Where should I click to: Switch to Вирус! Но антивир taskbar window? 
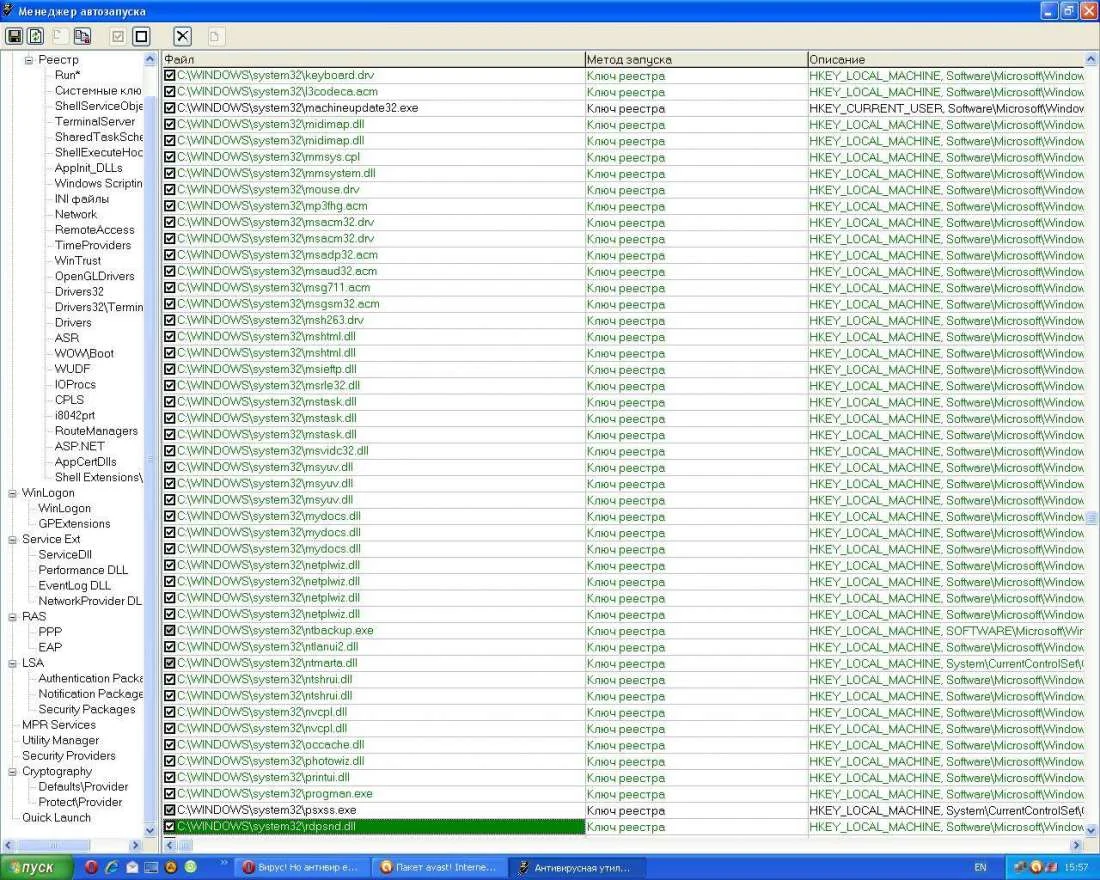coord(301,867)
